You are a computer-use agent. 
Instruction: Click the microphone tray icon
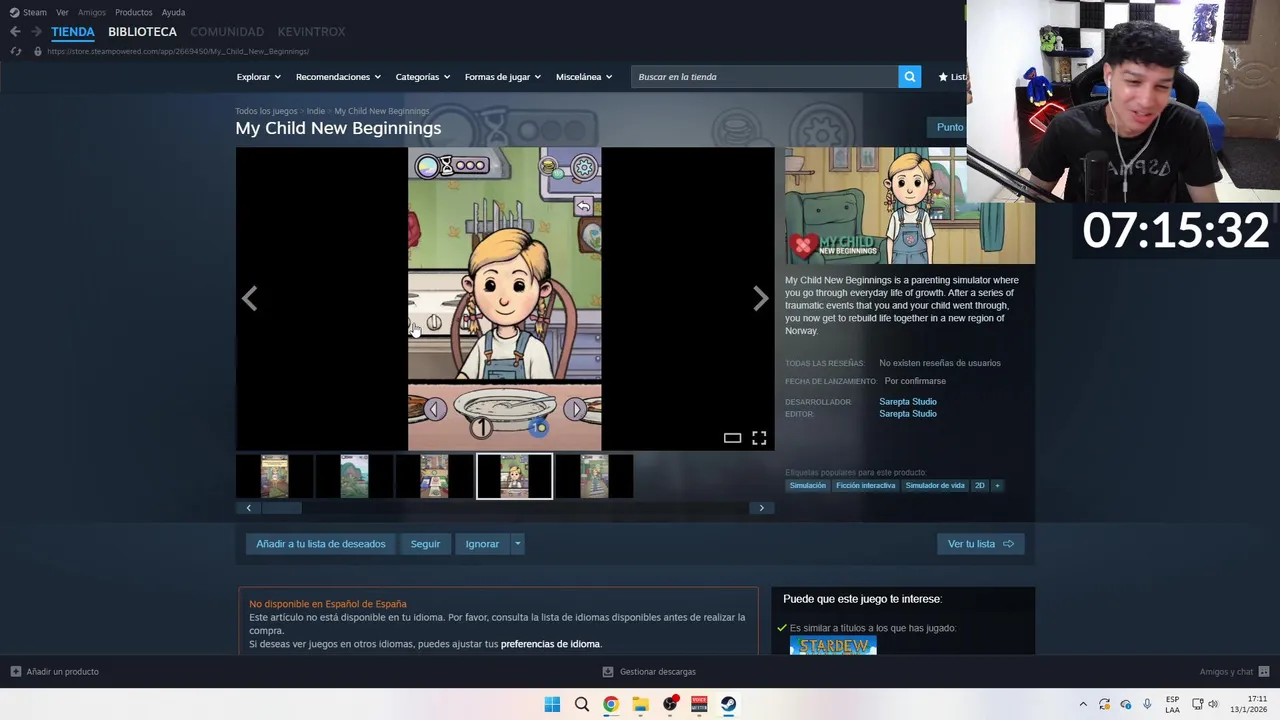(1147, 704)
